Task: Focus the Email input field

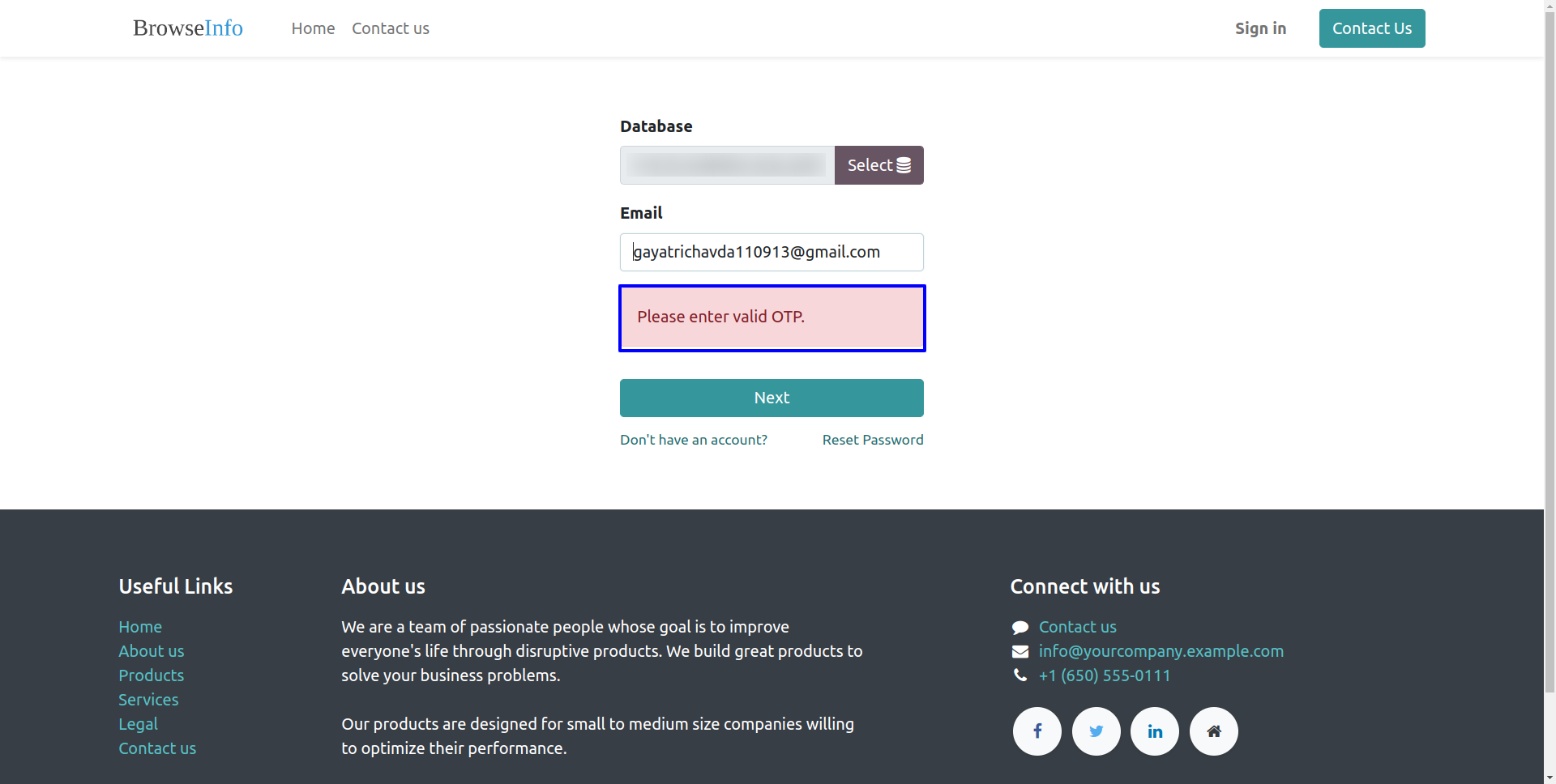Action: pyautogui.click(x=772, y=252)
